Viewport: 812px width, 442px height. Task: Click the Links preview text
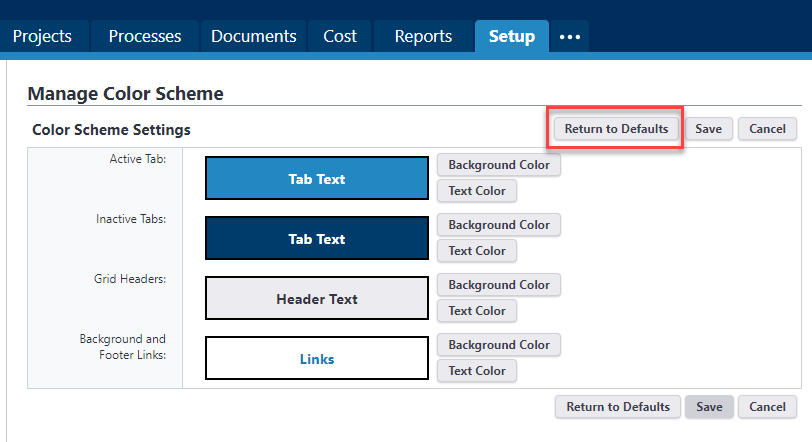point(316,359)
